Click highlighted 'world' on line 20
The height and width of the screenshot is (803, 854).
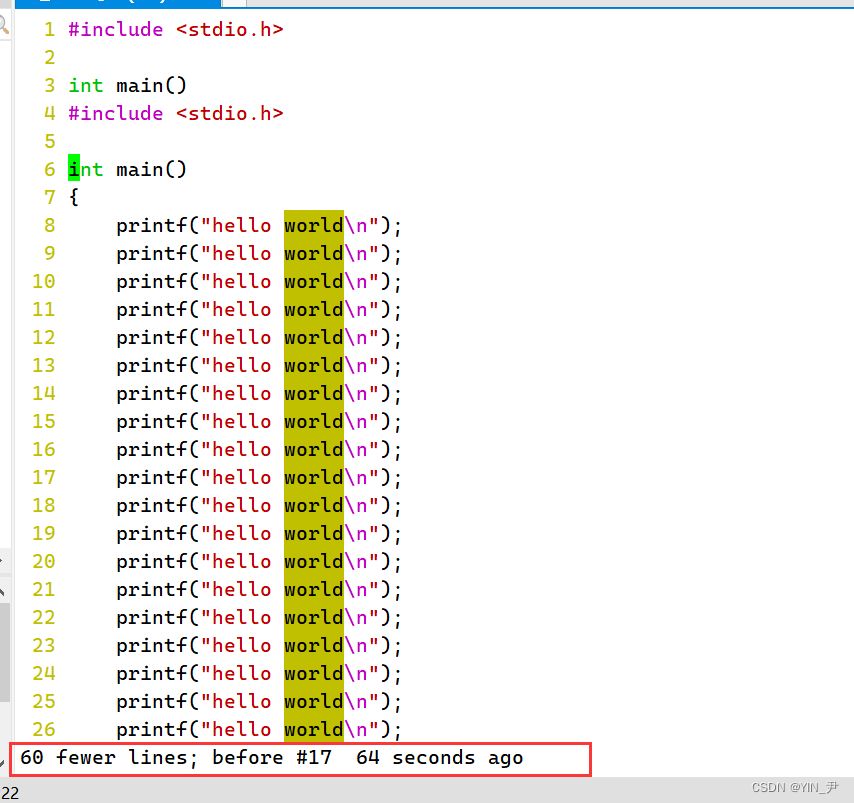pyautogui.click(x=313, y=562)
